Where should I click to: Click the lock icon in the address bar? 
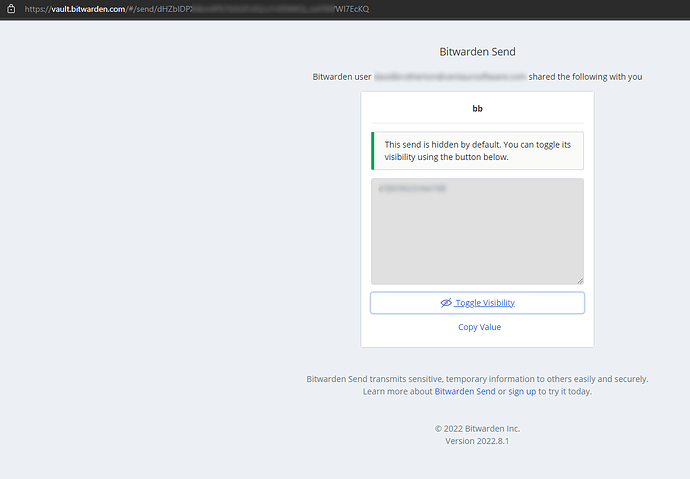coord(11,9)
